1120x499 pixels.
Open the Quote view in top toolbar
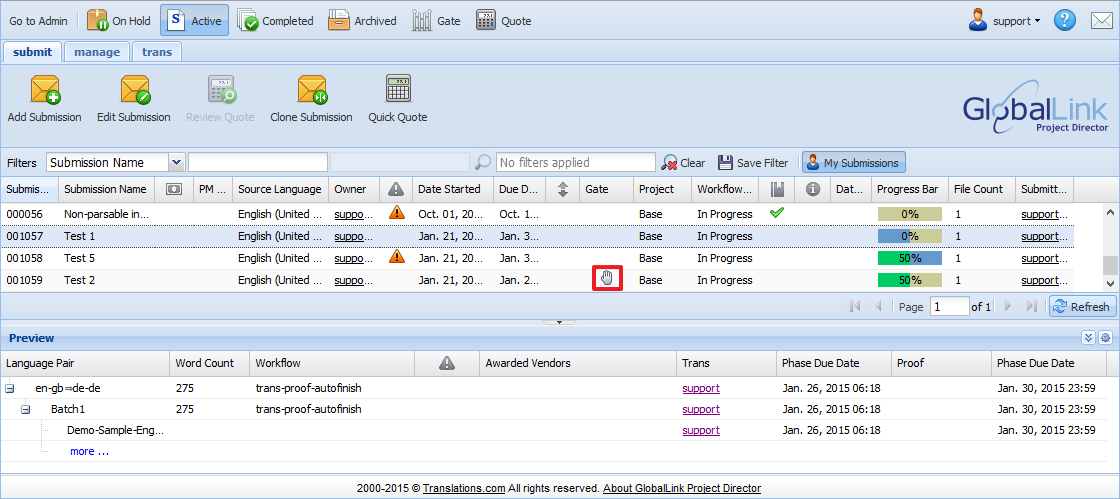[504, 21]
